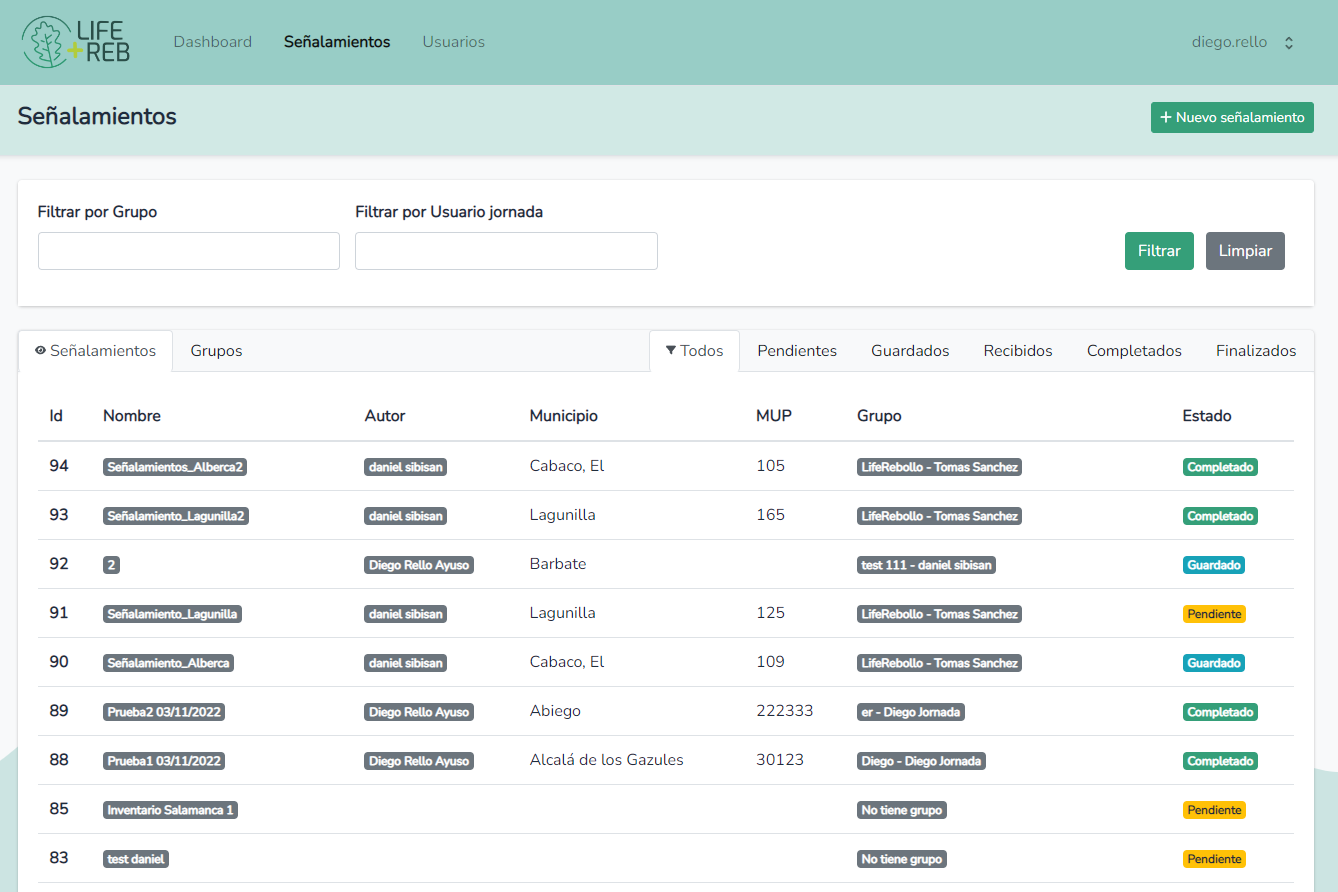Filter the list by Pendientes
The height and width of the screenshot is (892, 1338).
pos(797,351)
